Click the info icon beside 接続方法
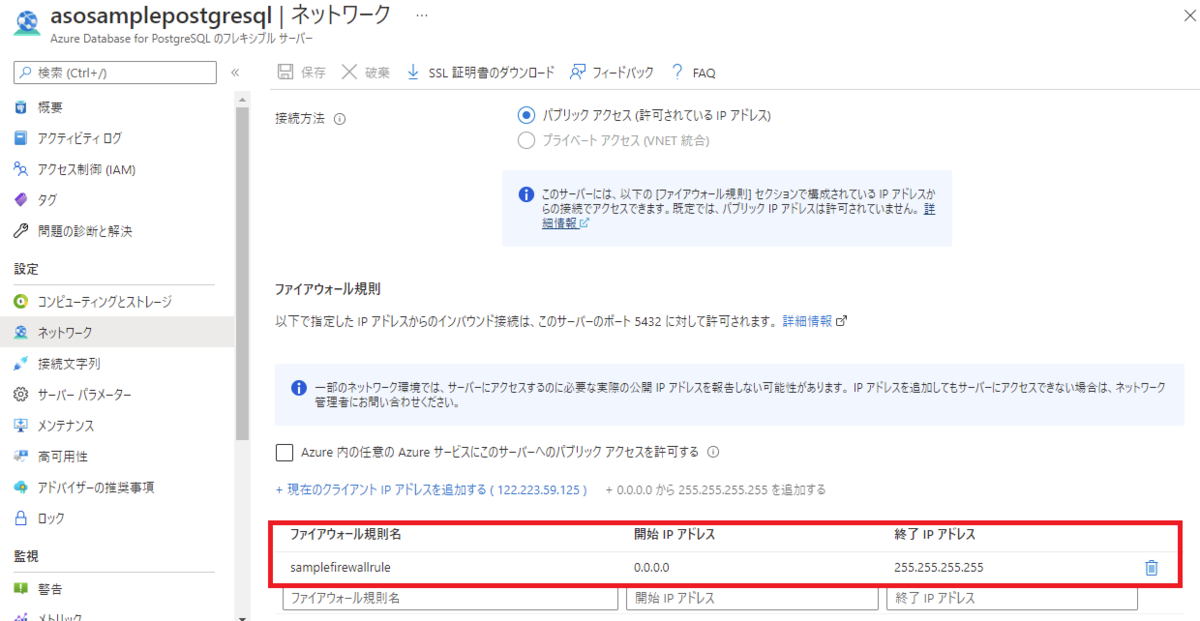This screenshot has width=1200, height=621. coord(339,119)
